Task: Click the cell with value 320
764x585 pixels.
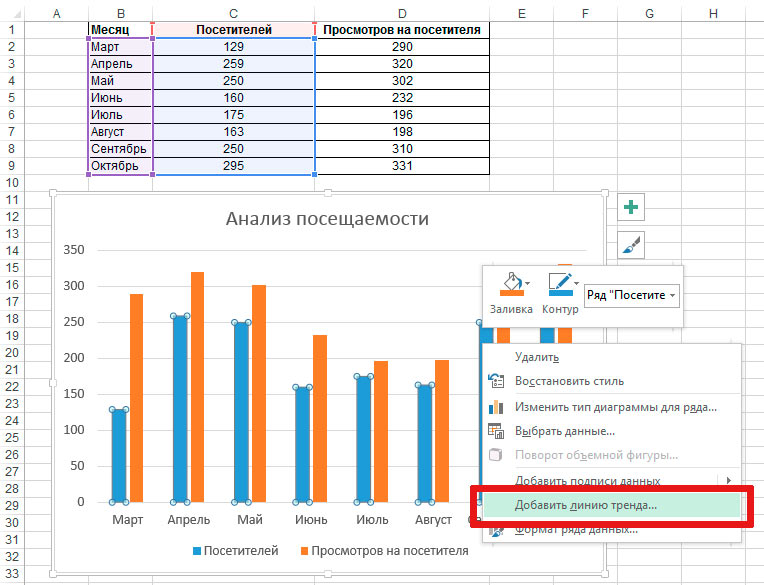Action: tap(402, 64)
